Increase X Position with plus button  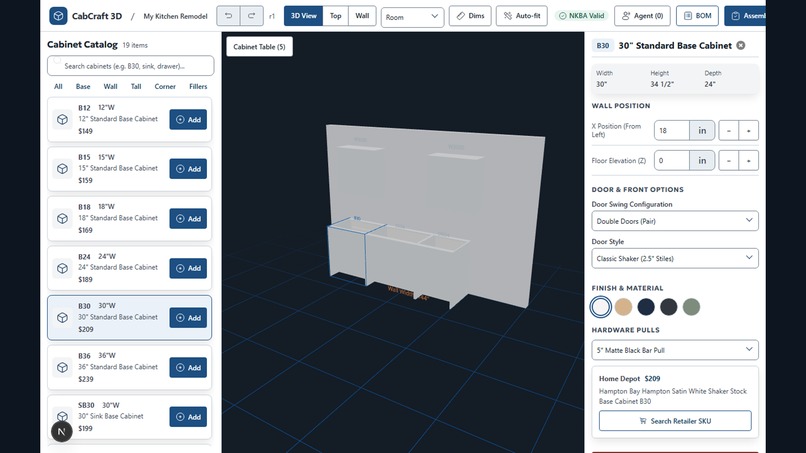coord(748,131)
